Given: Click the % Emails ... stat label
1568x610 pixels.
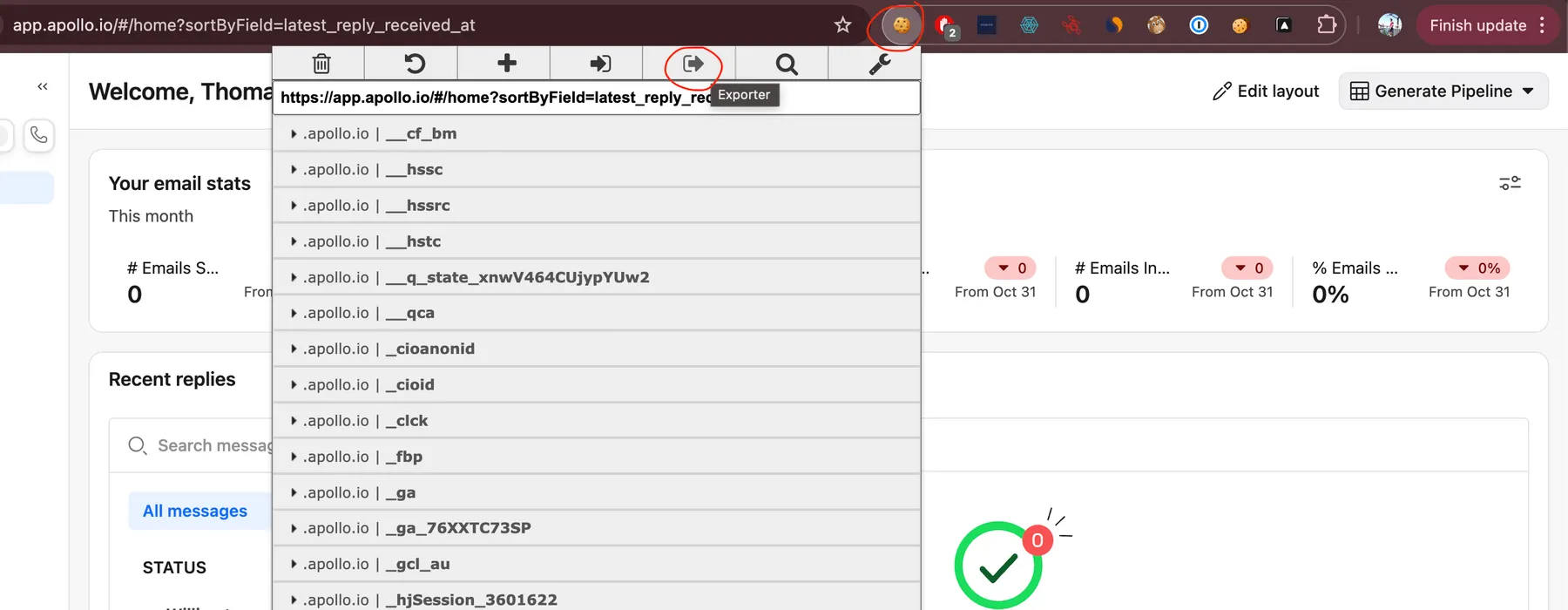Looking at the screenshot, I should [1355, 268].
